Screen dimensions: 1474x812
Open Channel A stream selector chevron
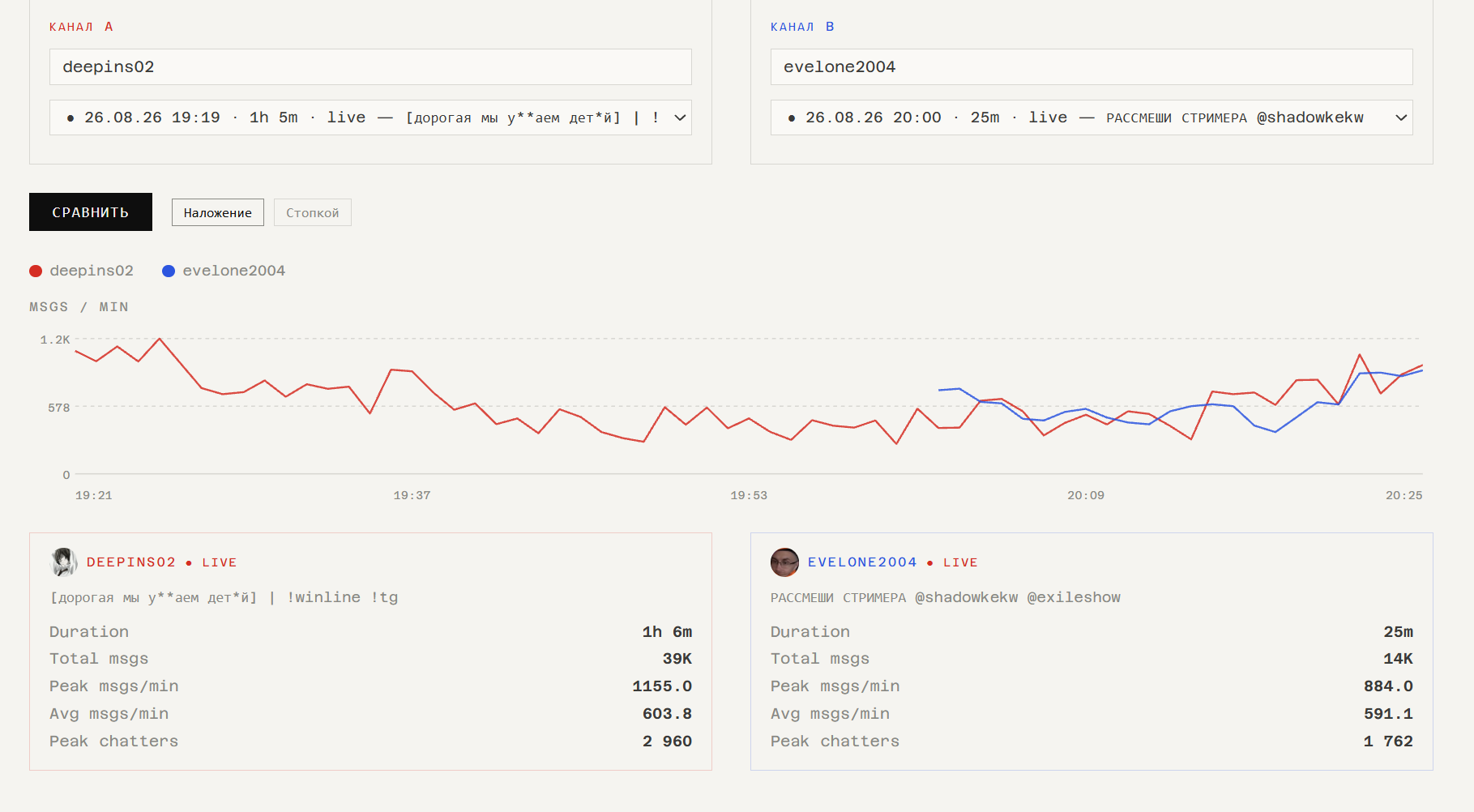click(680, 118)
